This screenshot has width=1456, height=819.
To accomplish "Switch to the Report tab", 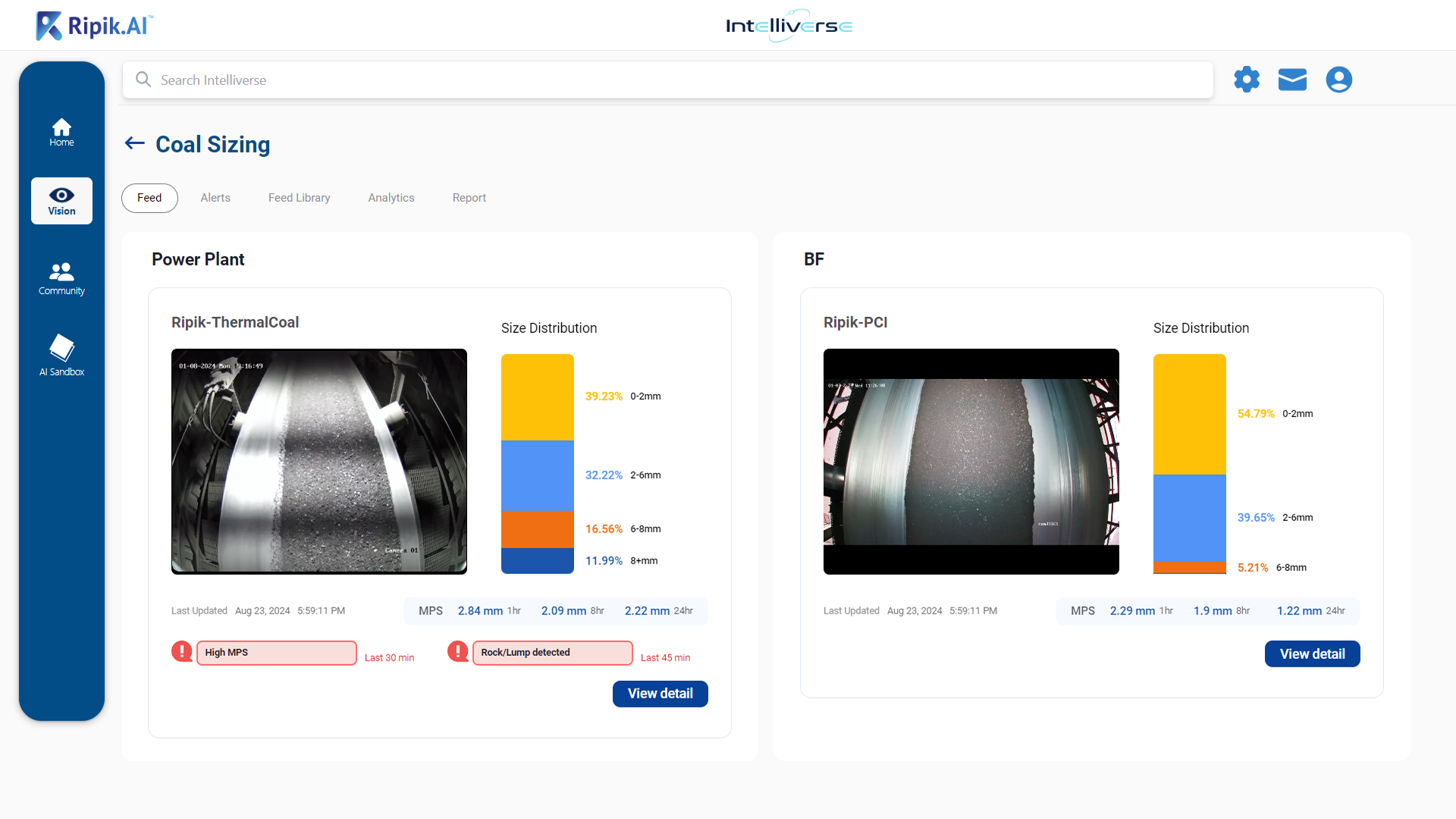I will [x=469, y=197].
